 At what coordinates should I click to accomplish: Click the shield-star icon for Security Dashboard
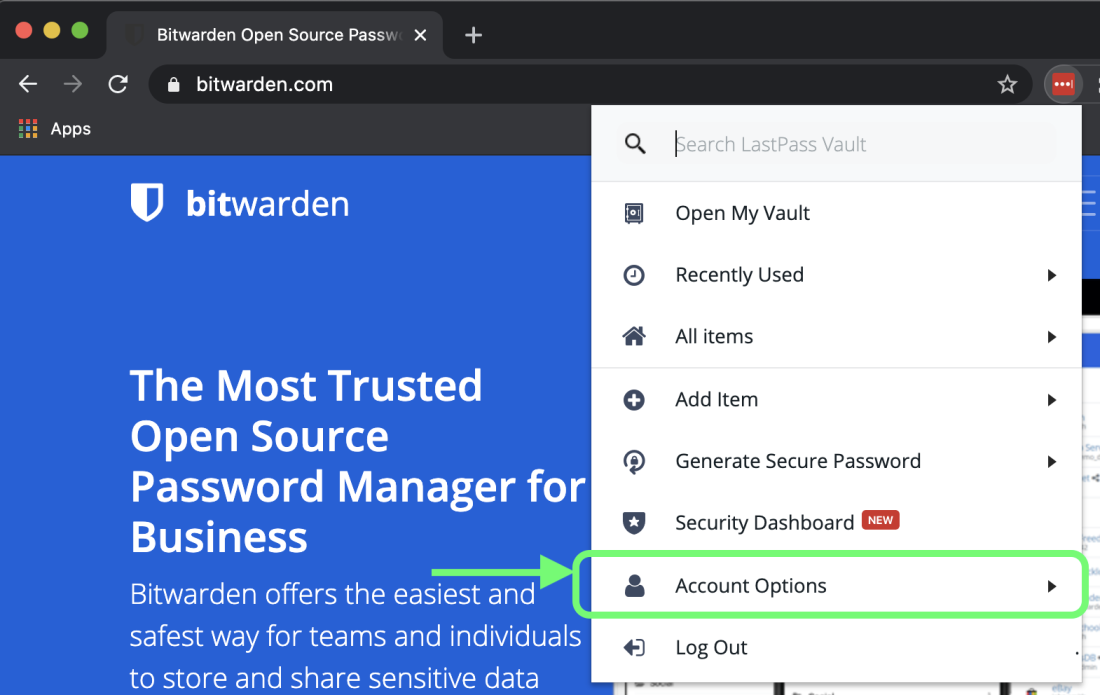(635, 521)
